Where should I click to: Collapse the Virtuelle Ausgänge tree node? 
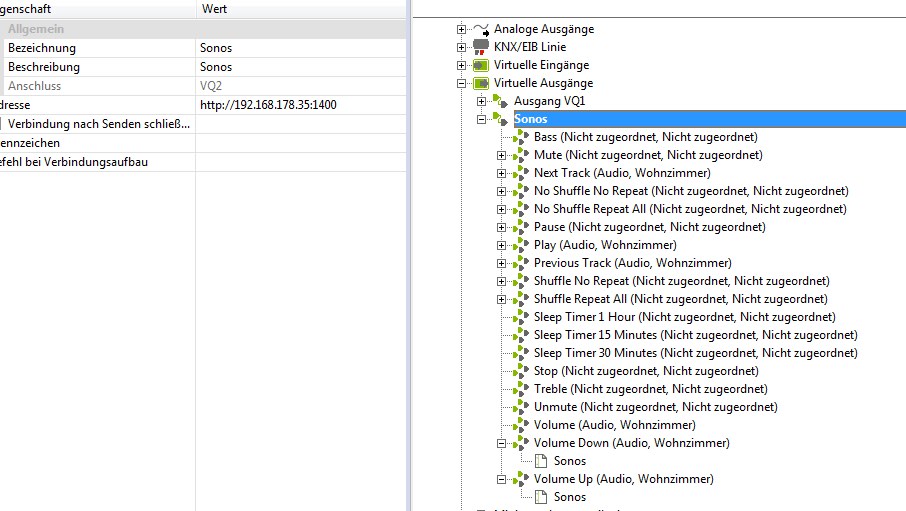pyautogui.click(x=462, y=83)
